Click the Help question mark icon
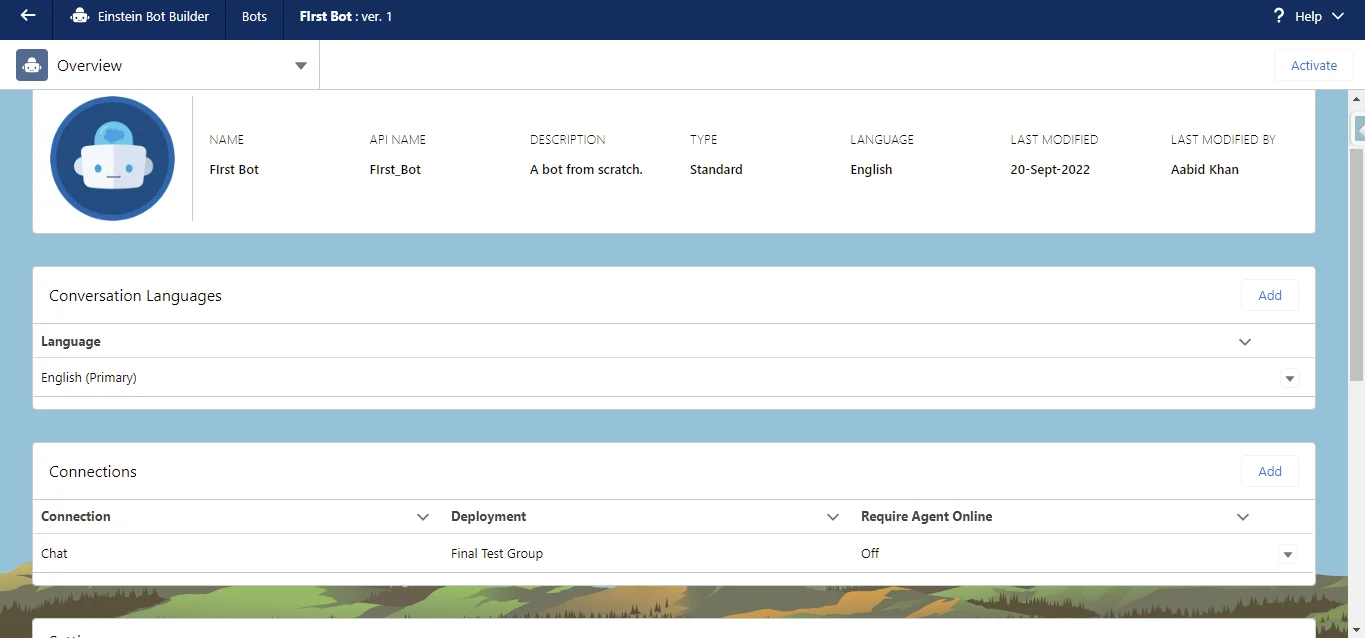 pos(1279,16)
